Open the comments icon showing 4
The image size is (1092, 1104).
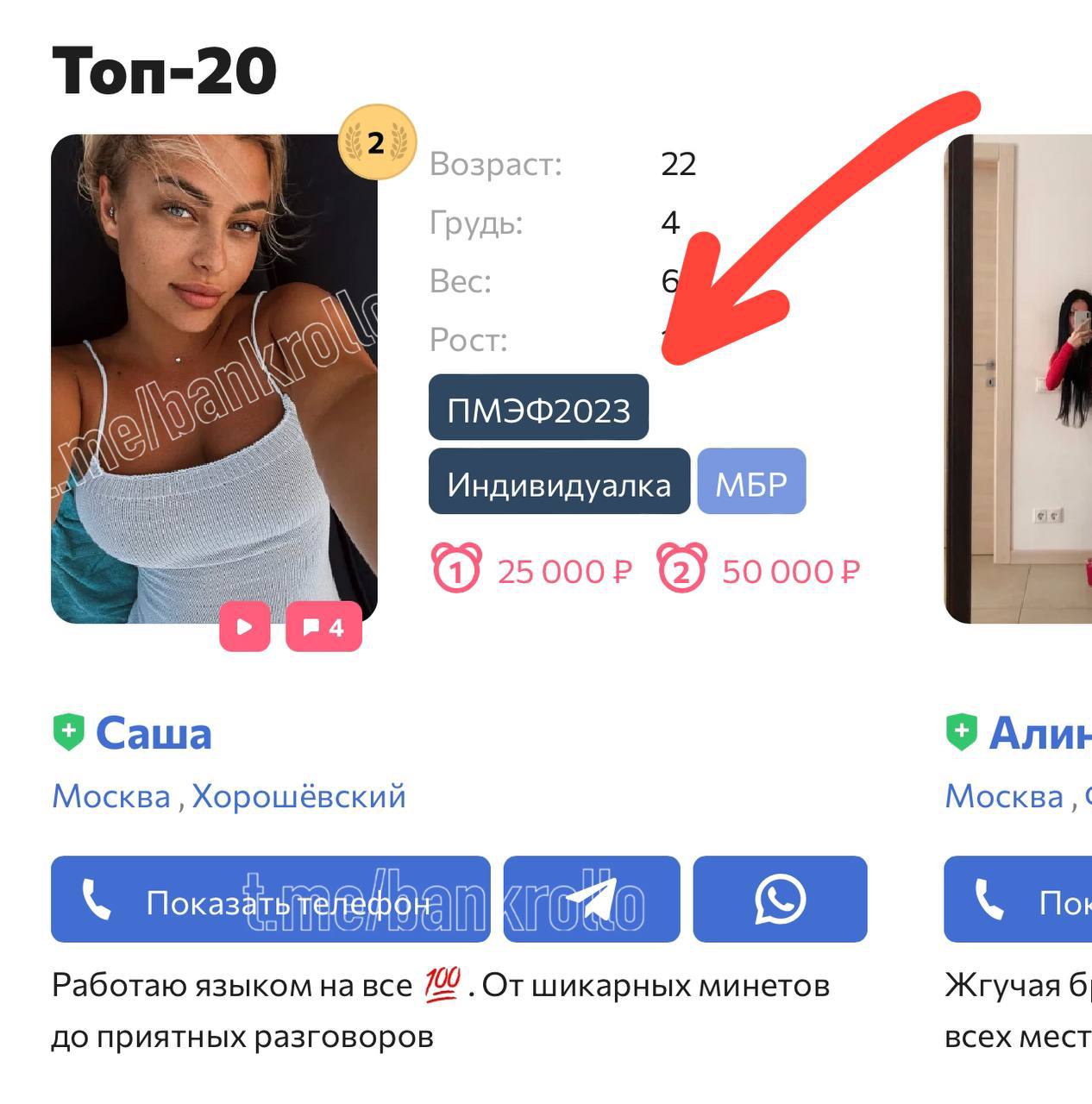(323, 626)
